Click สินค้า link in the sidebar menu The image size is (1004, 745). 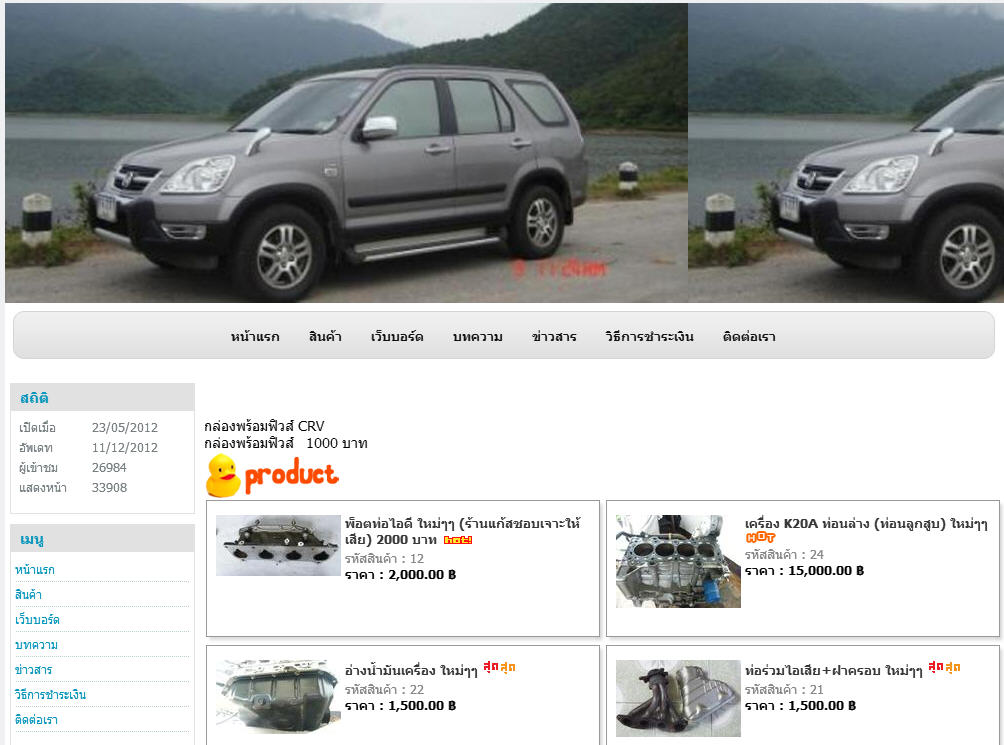click(x=28, y=595)
